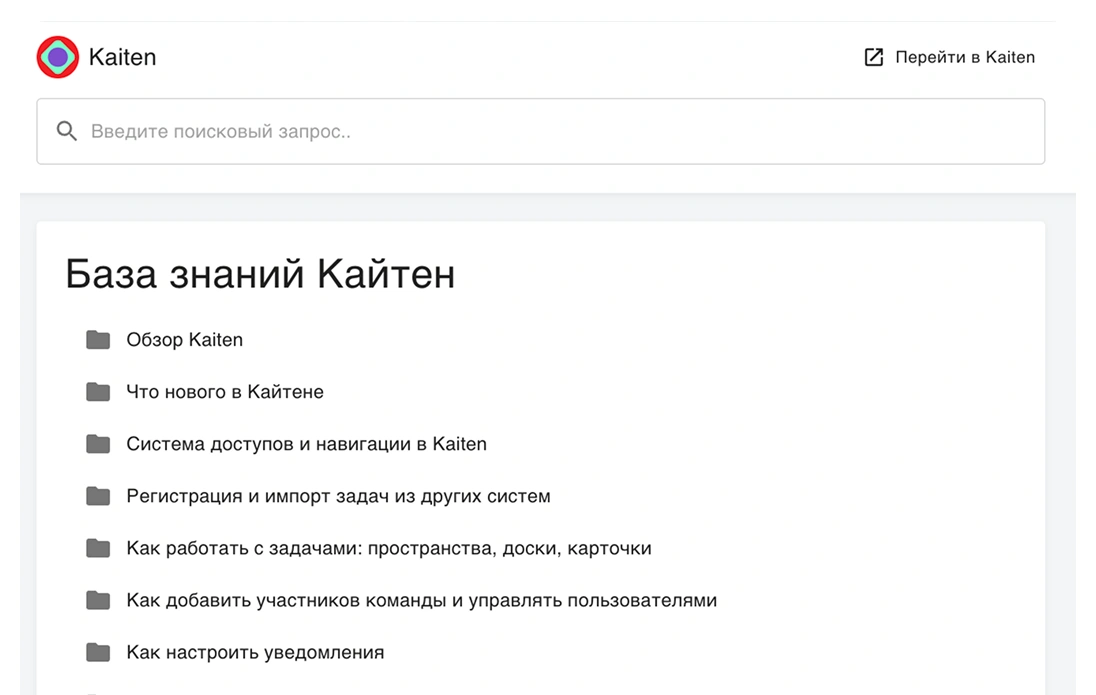Open Регистрация и импорт задач из других систем
The width and height of the screenshot is (1096, 695).
point(338,495)
